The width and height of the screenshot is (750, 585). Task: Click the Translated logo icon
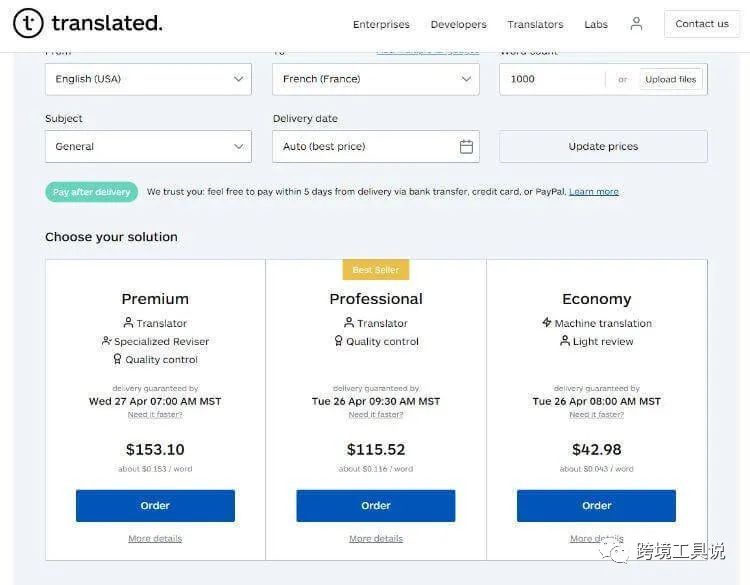28,23
